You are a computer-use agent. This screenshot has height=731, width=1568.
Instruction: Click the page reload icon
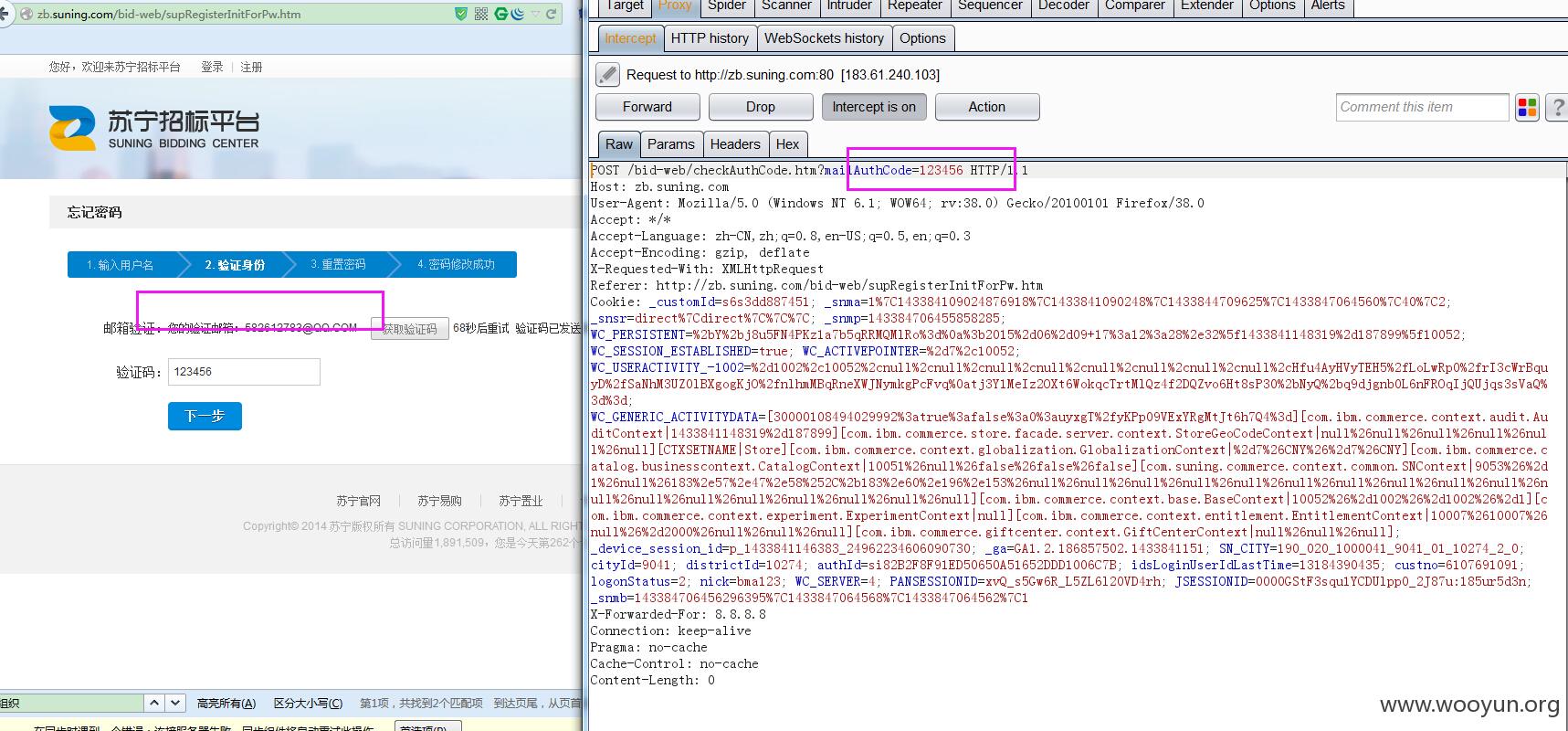click(551, 14)
